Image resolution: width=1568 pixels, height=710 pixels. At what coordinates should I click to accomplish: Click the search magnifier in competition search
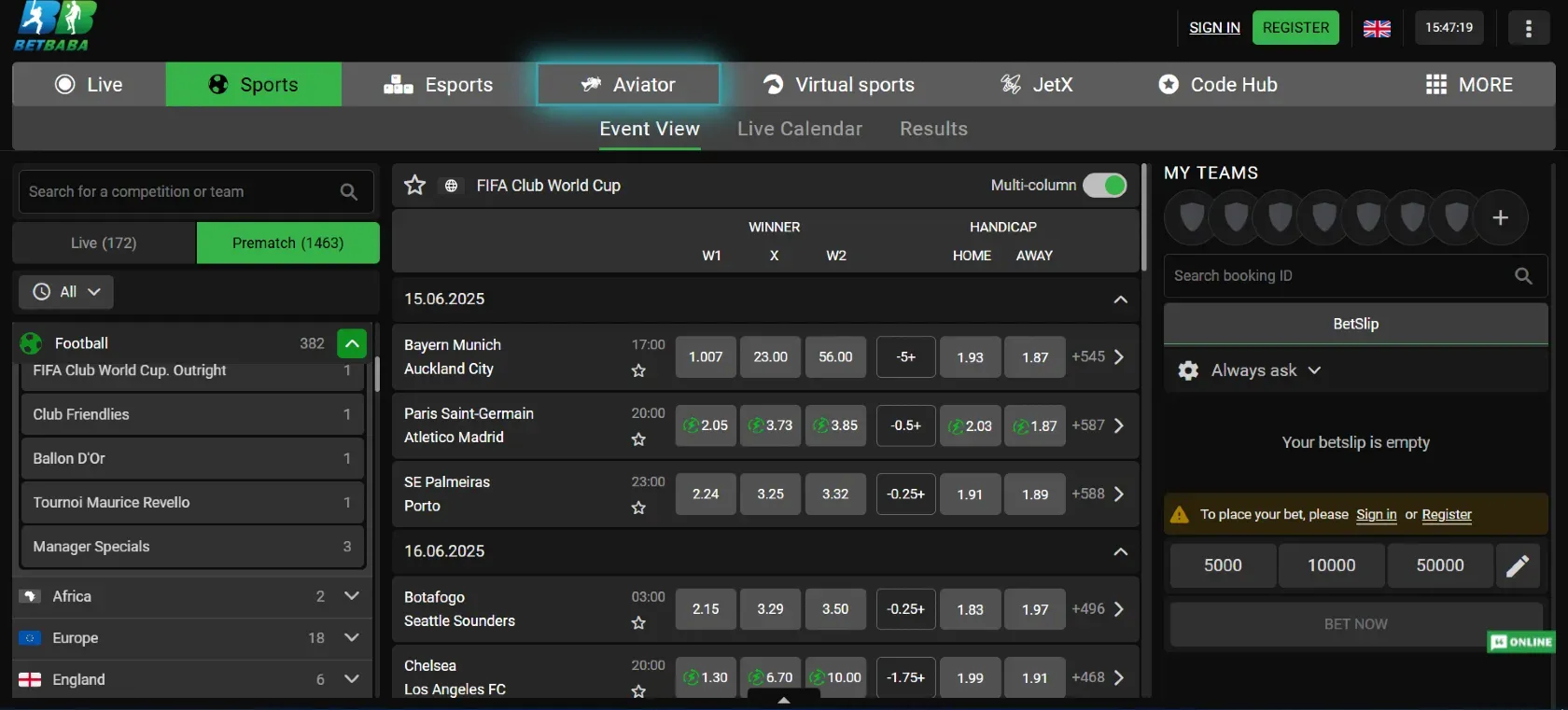(x=349, y=191)
